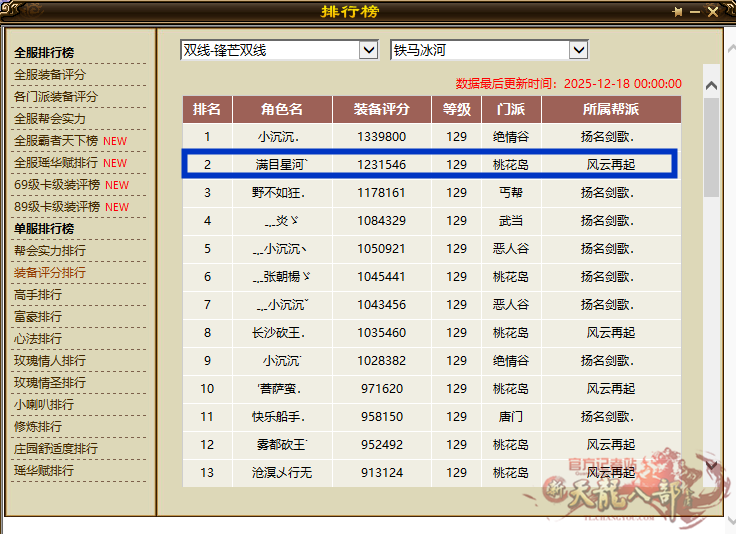Open 各门派装备评分 ranking

point(56,97)
